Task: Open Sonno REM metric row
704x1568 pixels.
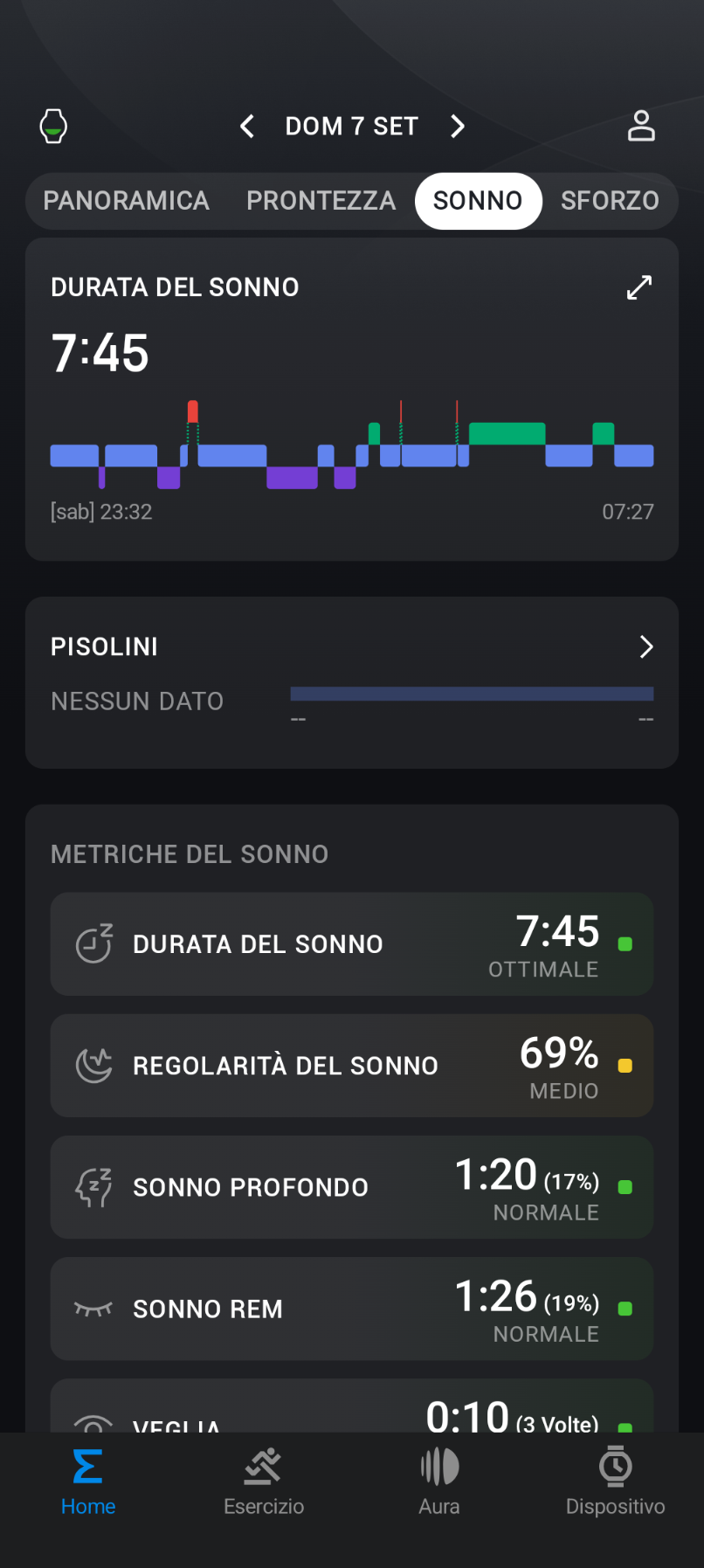Action: 351,1309
